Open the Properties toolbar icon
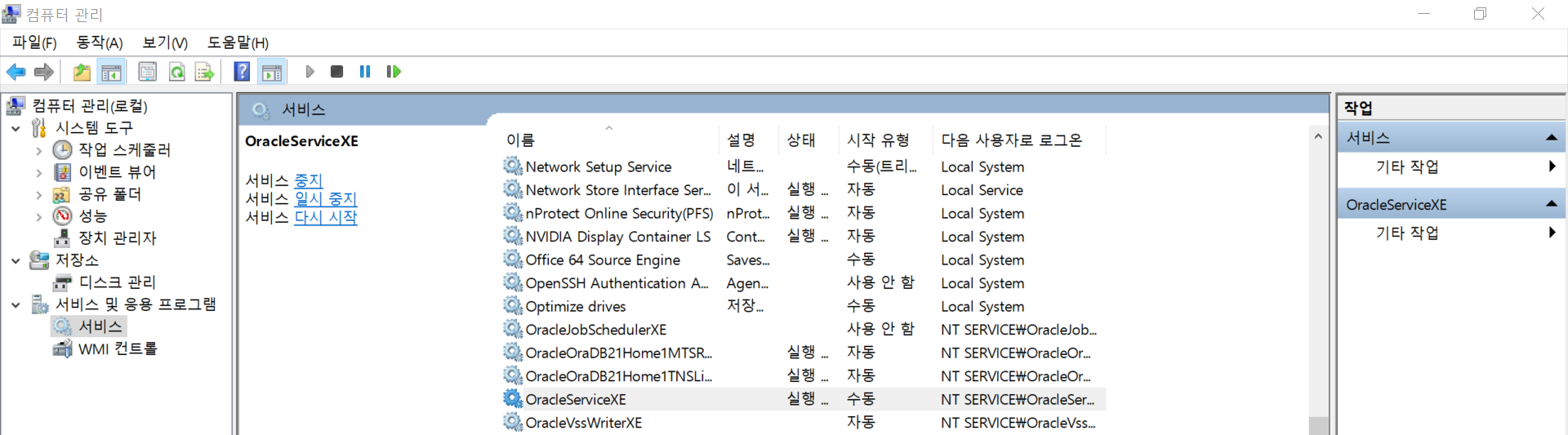The image size is (1568, 435). [148, 72]
